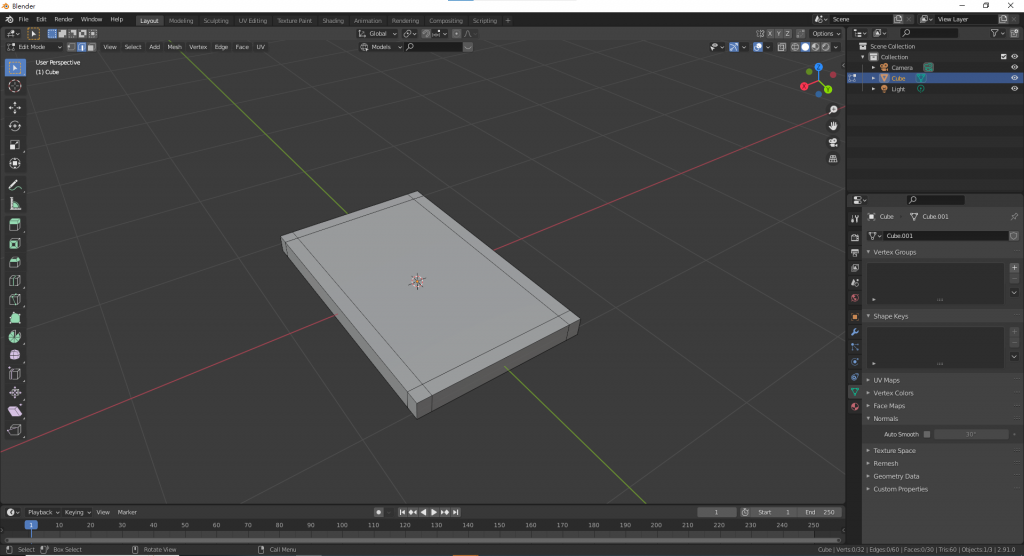The image size is (1024, 556).
Task: Activate the Shear tool
Action: pyautogui.click(x=15, y=411)
